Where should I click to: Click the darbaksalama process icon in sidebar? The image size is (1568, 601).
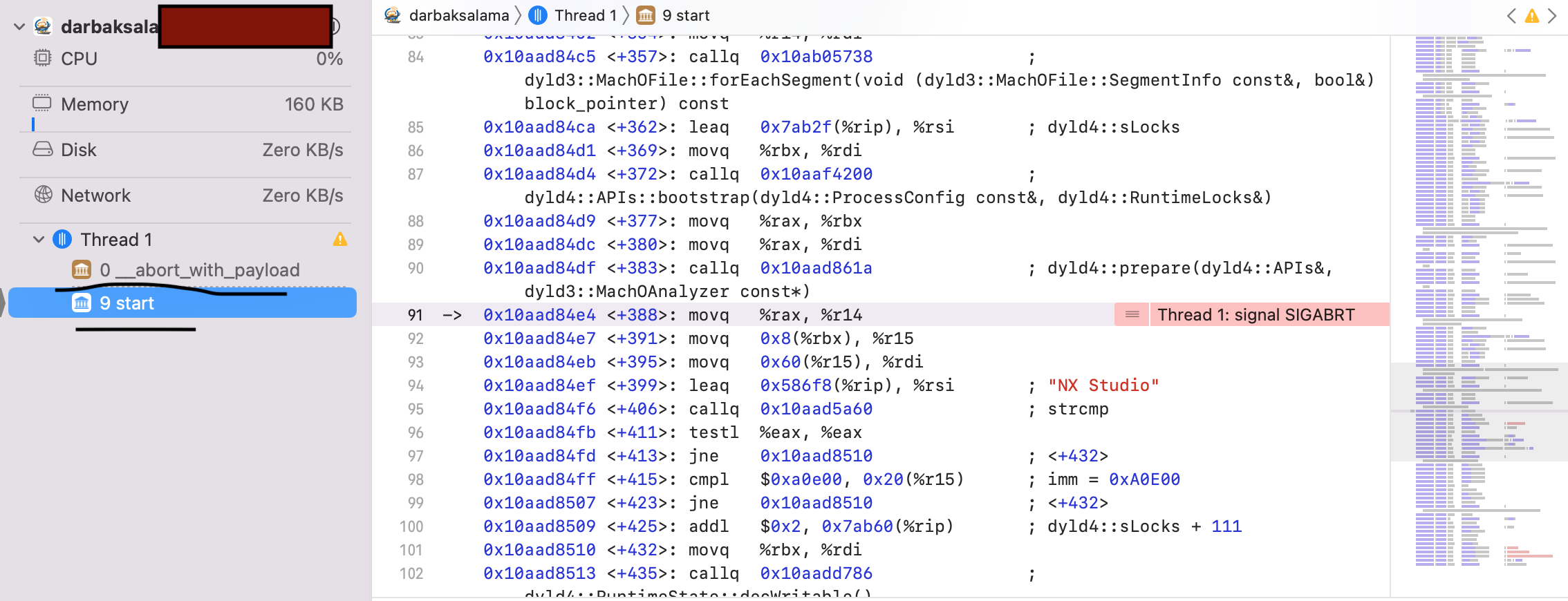click(43, 26)
